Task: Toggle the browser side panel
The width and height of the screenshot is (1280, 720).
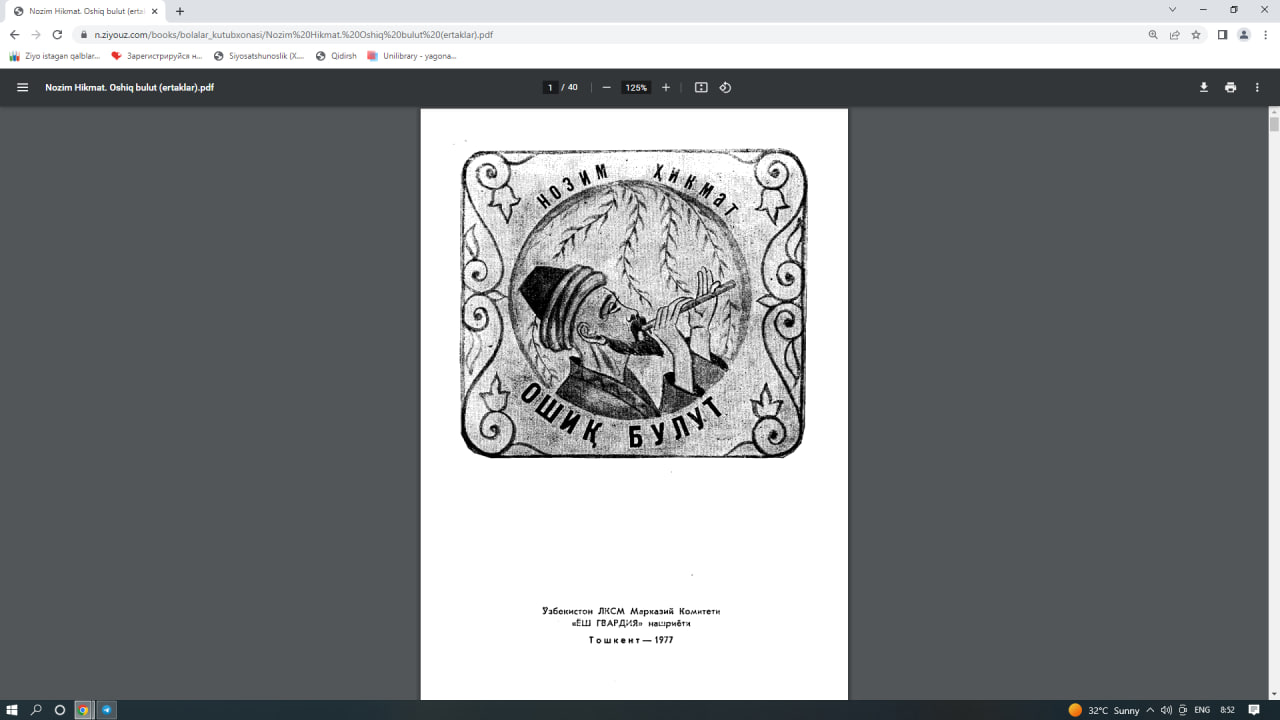Action: [1222, 34]
